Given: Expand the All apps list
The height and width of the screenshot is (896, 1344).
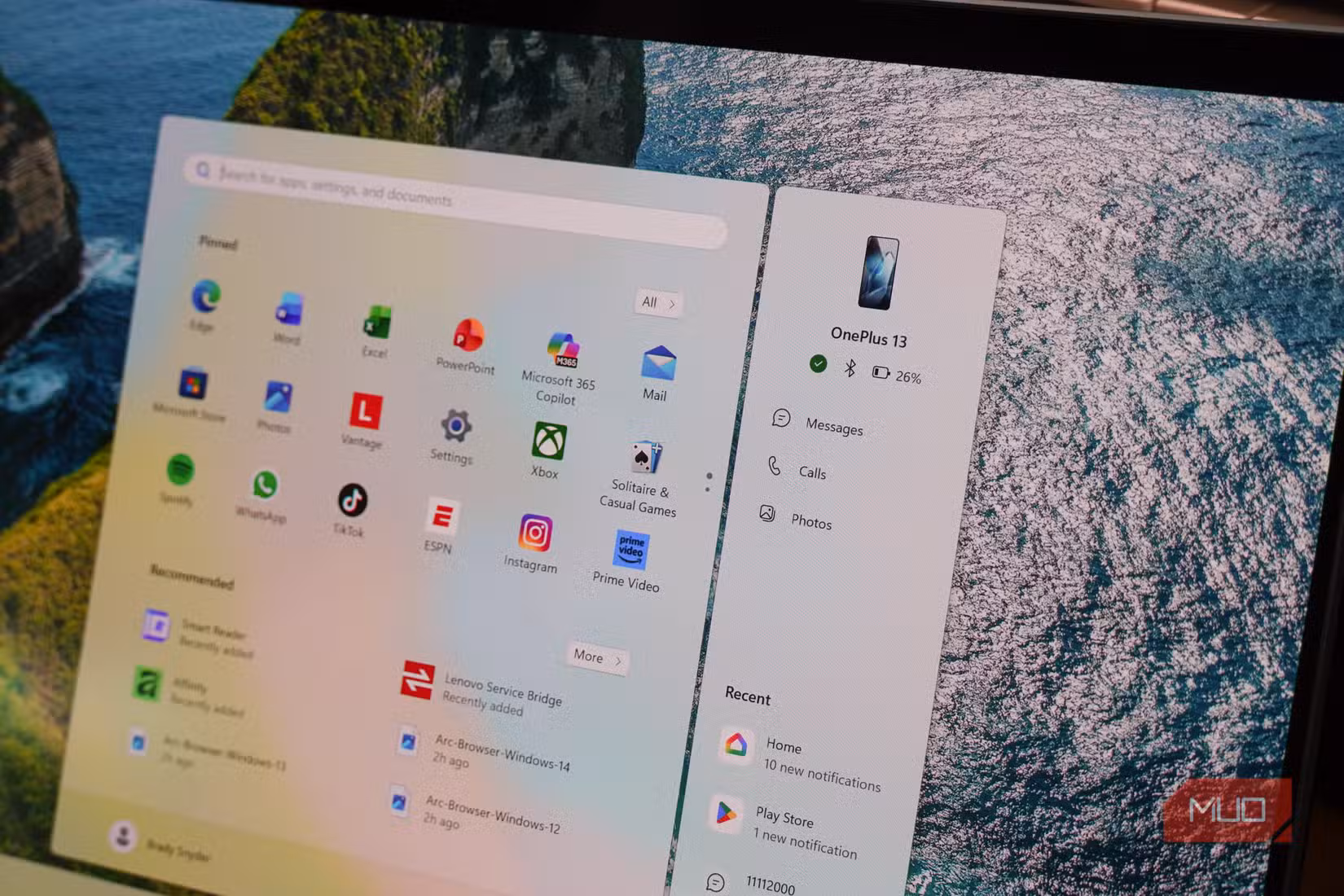Looking at the screenshot, I should coord(657,302).
